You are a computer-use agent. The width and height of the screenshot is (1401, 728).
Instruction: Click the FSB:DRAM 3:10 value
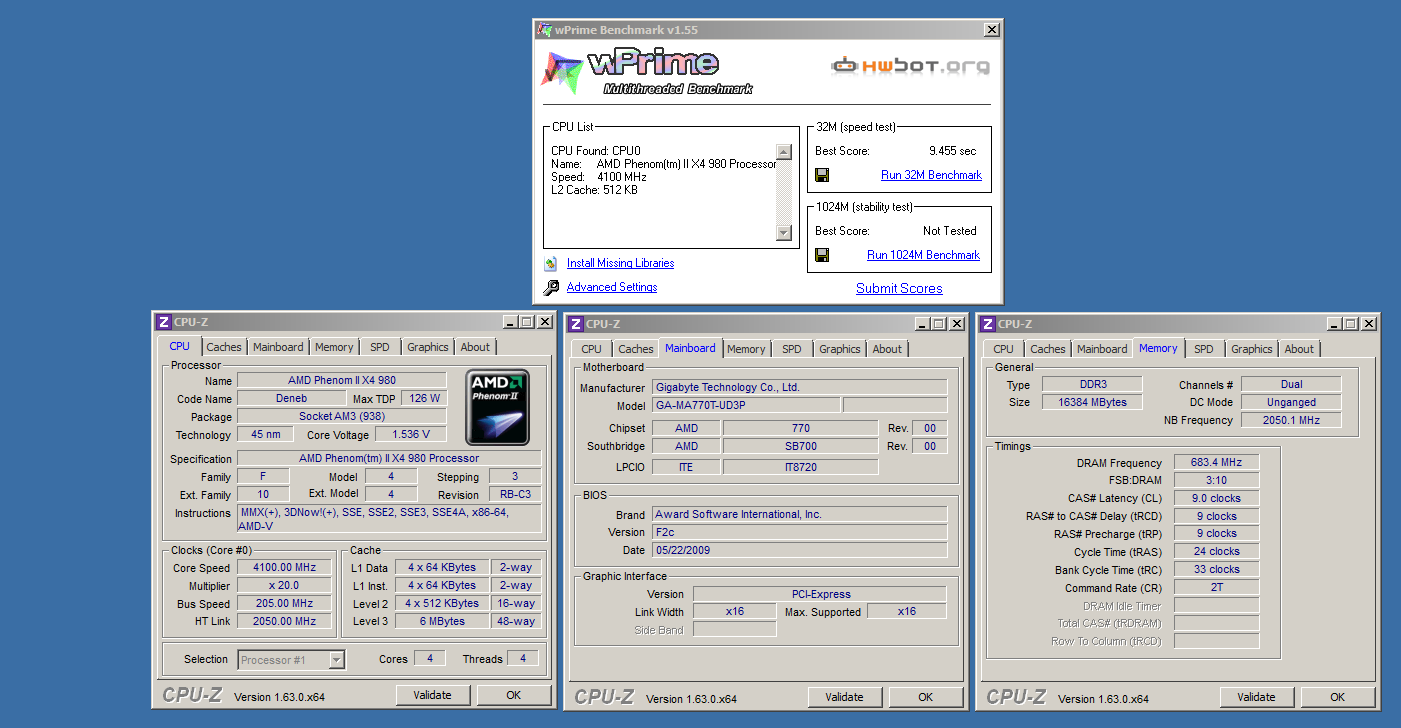point(1217,480)
